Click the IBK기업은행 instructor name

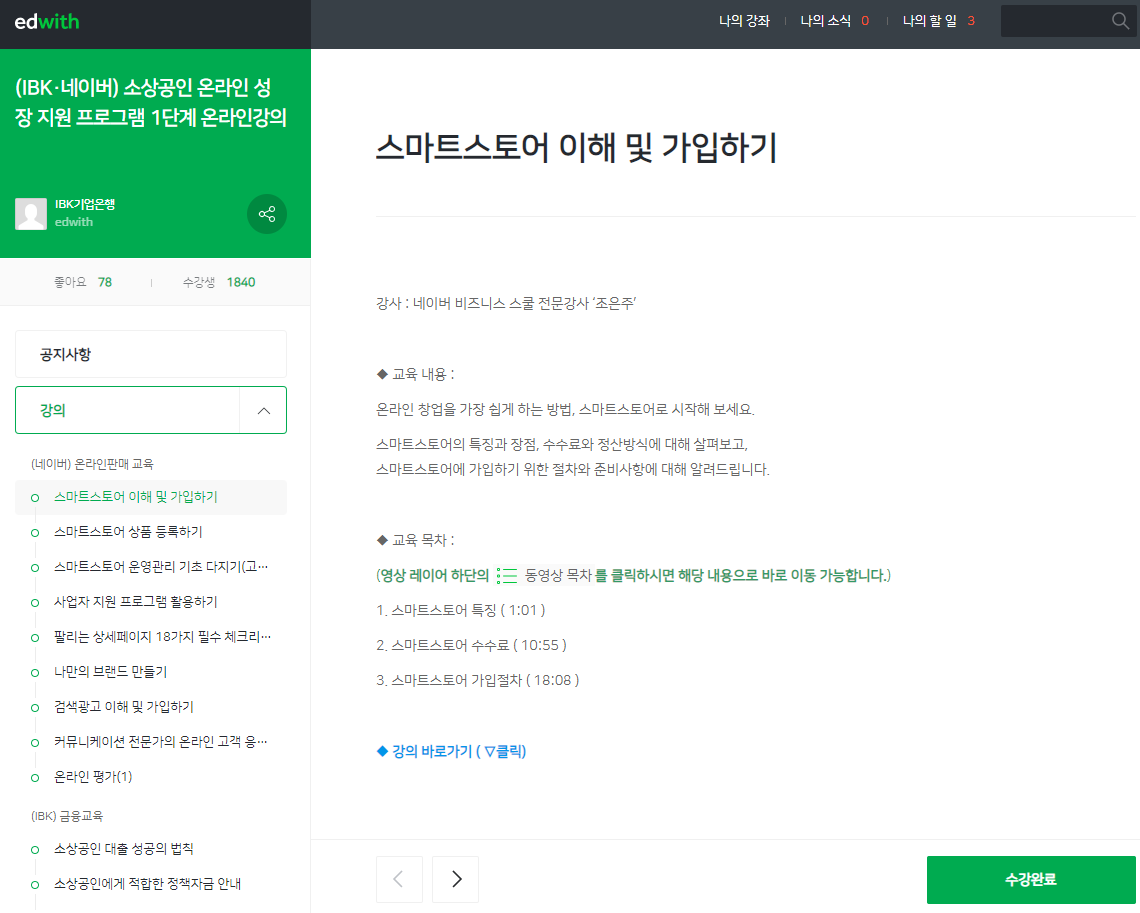(x=85, y=204)
